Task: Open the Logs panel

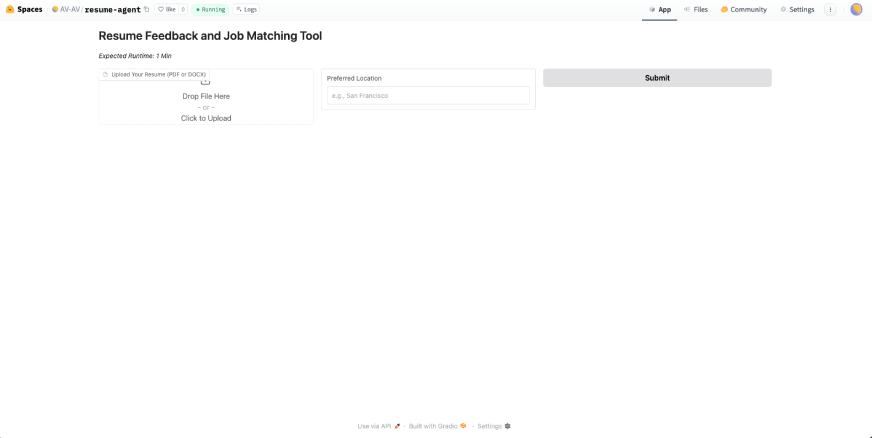Action: (x=246, y=9)
